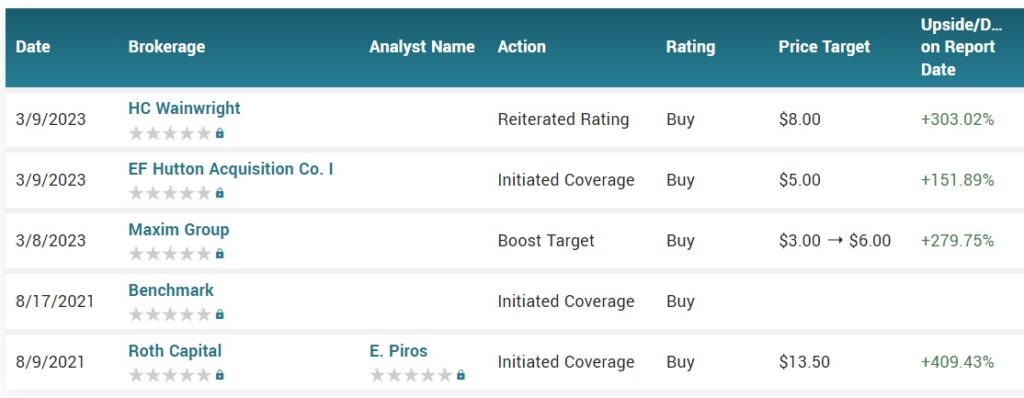Click the Upside/Downside on Report Date header
The width and height of the screenshot is (1024, 398).
point(961,47)
